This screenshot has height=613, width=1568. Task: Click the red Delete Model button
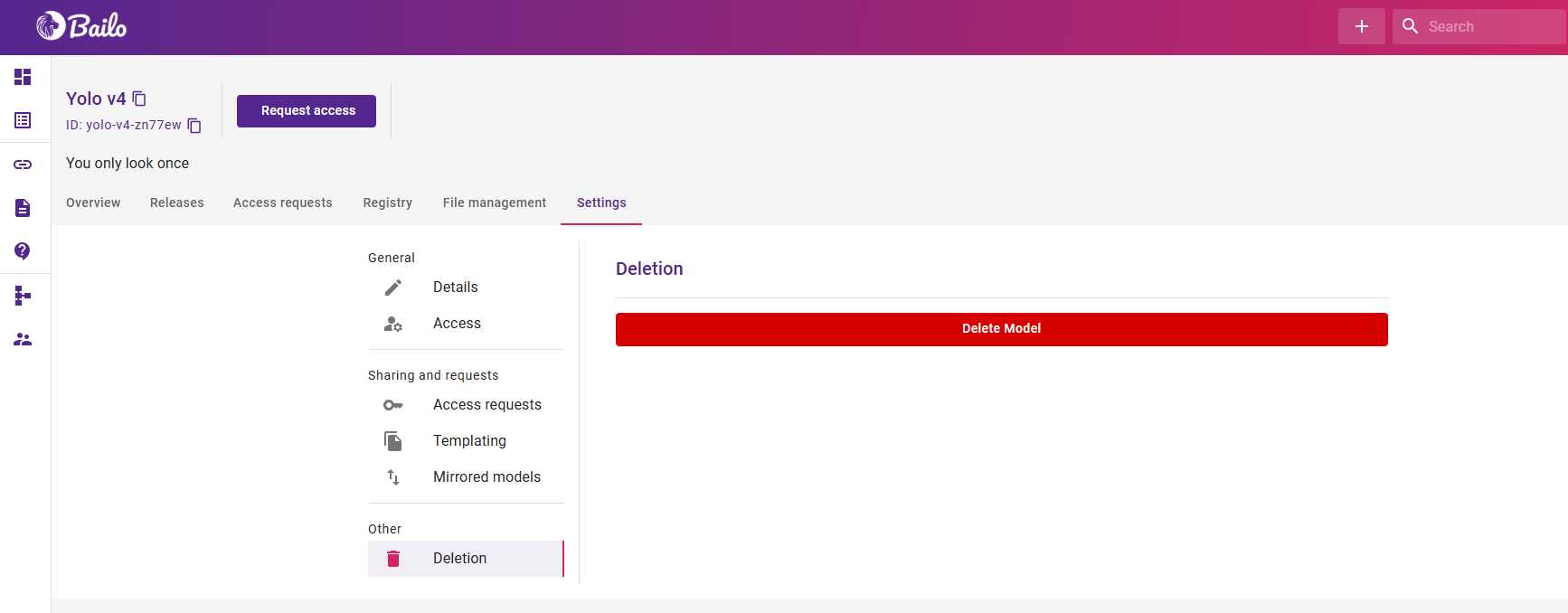[x=1002, y=329]
